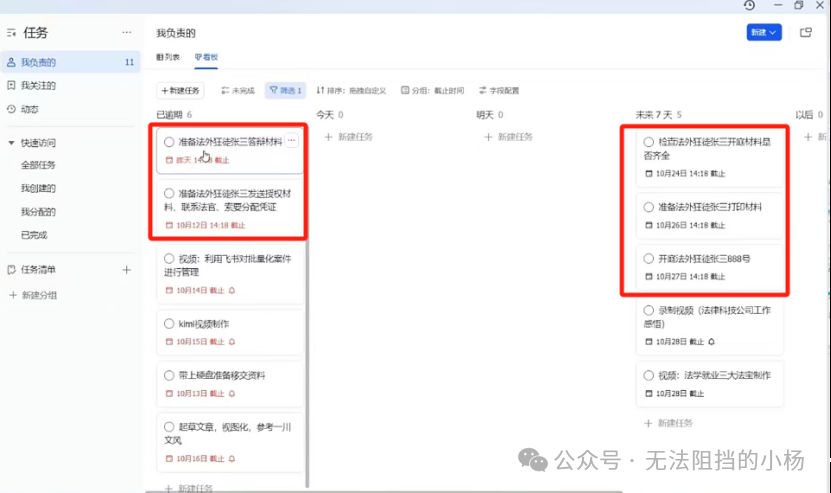The image size is (831, 493).
Task: Click the plus icon in 以后 column
Action: click(808, 137)
